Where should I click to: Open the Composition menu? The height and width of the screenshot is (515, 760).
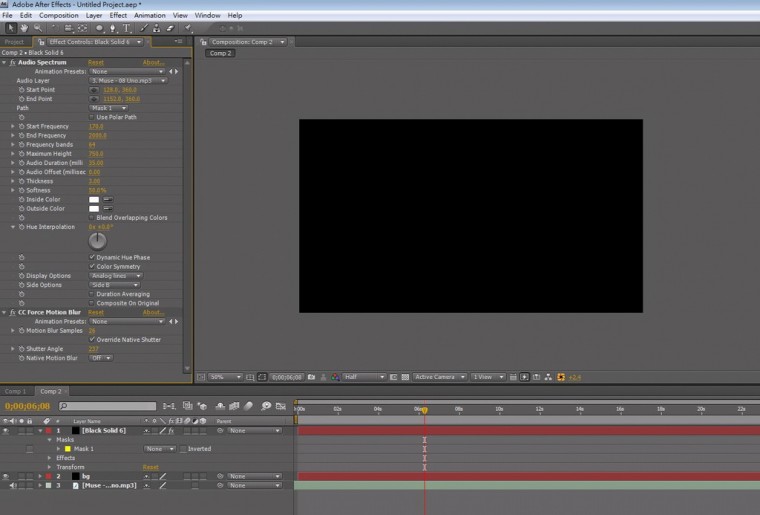pos(59,16)
